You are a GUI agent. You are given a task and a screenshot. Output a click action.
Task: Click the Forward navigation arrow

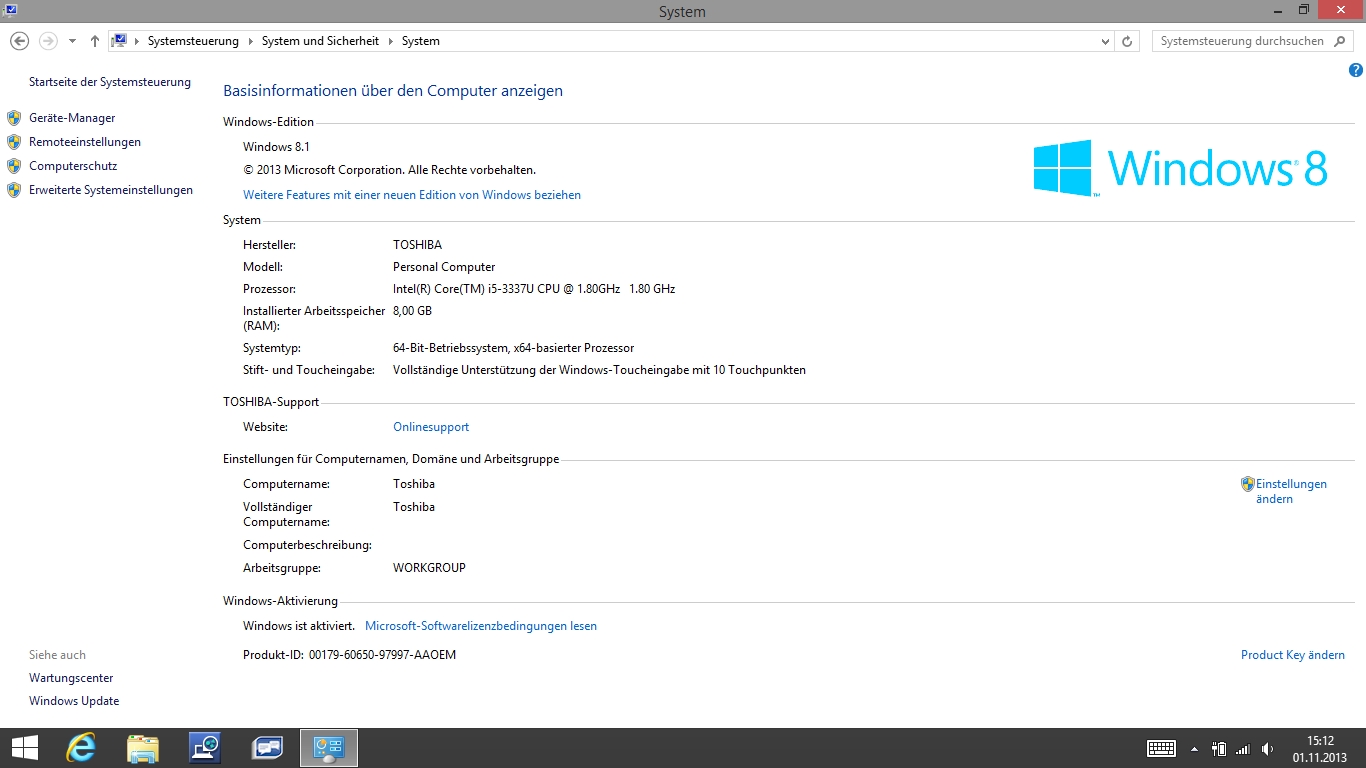pos(47,41)
